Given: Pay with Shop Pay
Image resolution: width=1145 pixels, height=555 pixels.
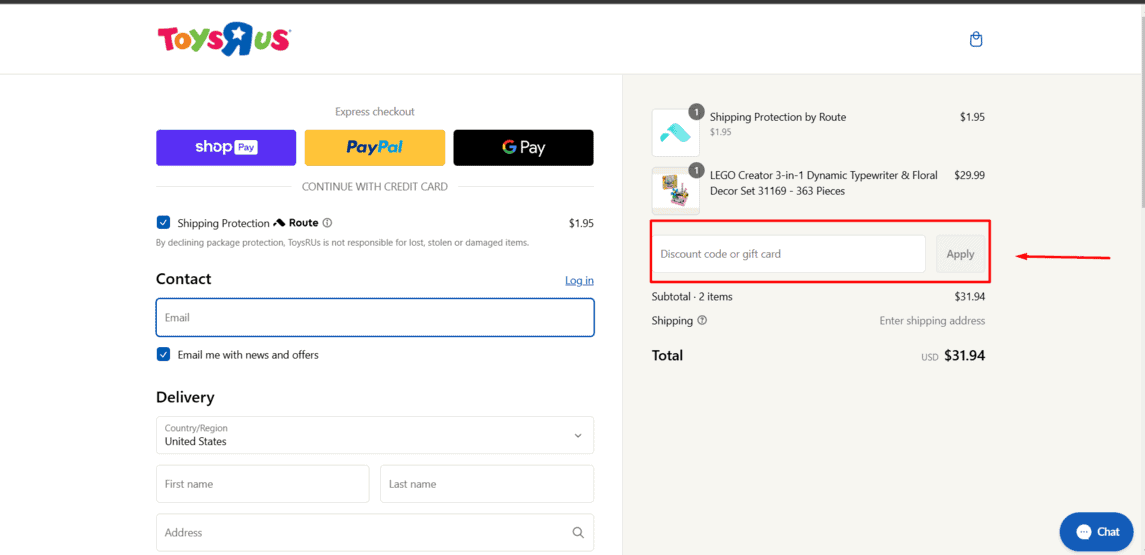Looking at the screenshot, I should (x=226, y=148).
